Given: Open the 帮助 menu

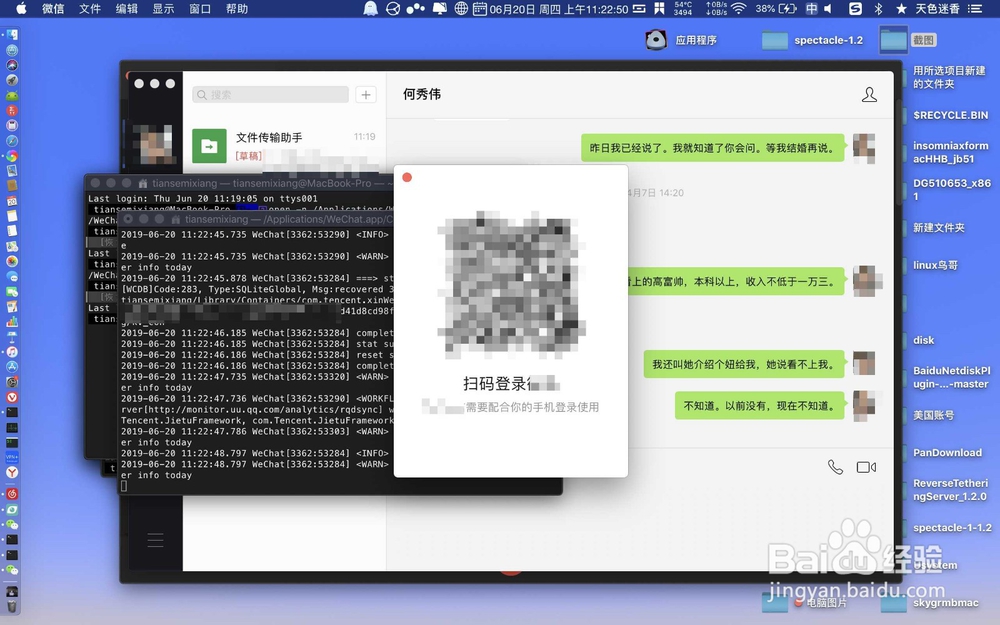Looking at the screenshot, I should tap(237, 8).
